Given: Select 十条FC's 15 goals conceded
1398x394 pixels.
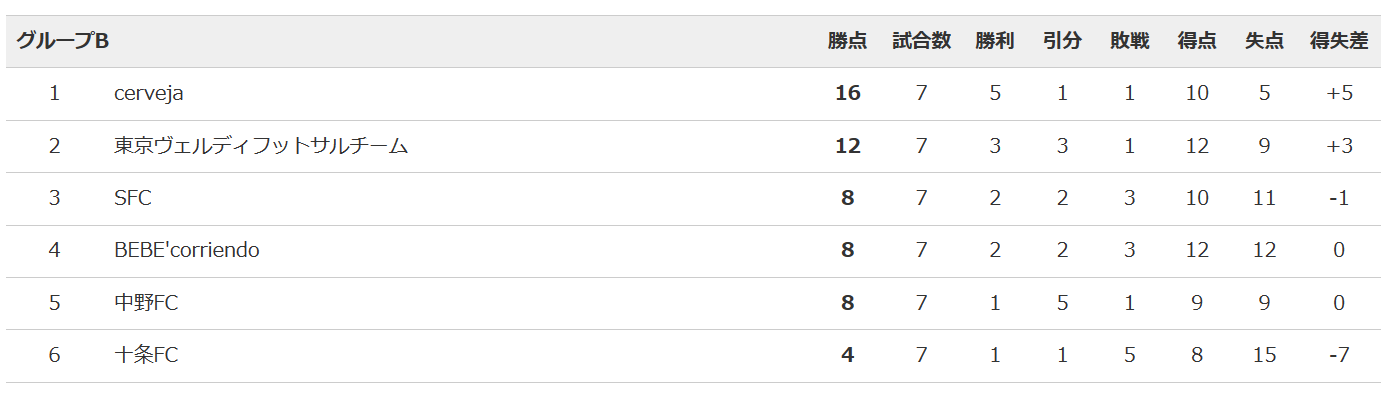Looking at the screenshot, I should (x=1264, y=355).
